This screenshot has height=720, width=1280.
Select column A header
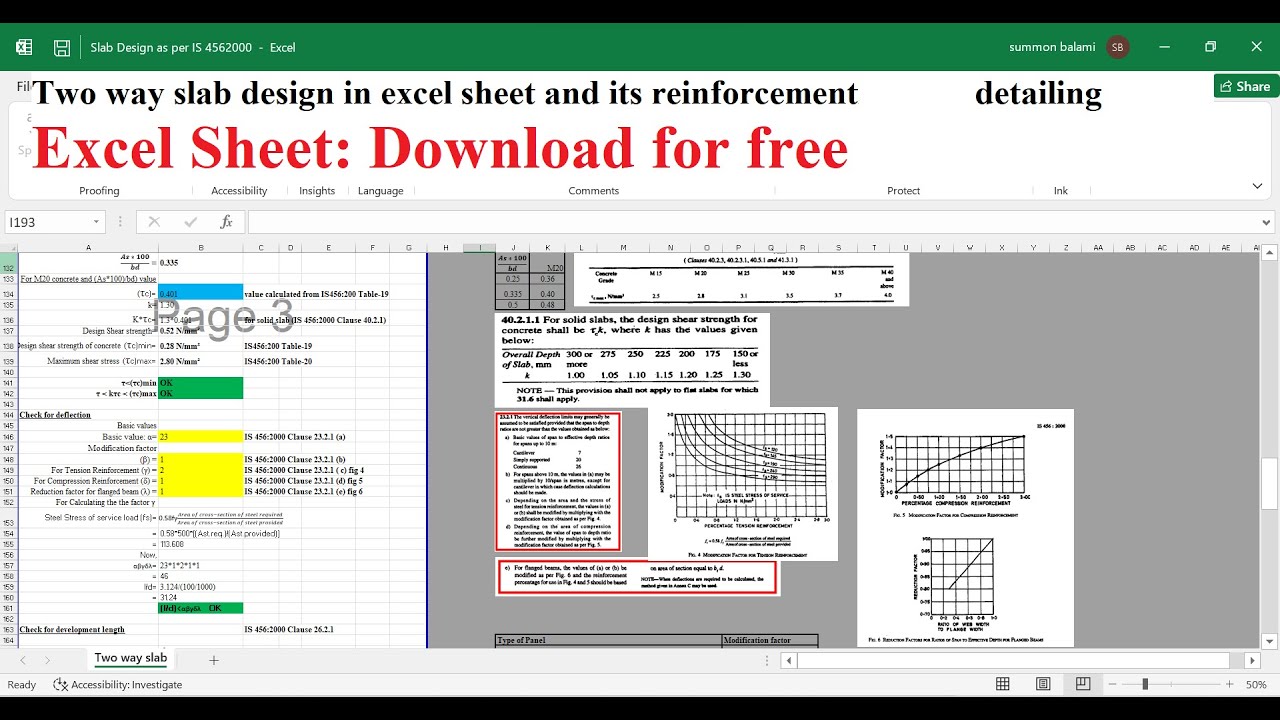click(x=88, y=247)
